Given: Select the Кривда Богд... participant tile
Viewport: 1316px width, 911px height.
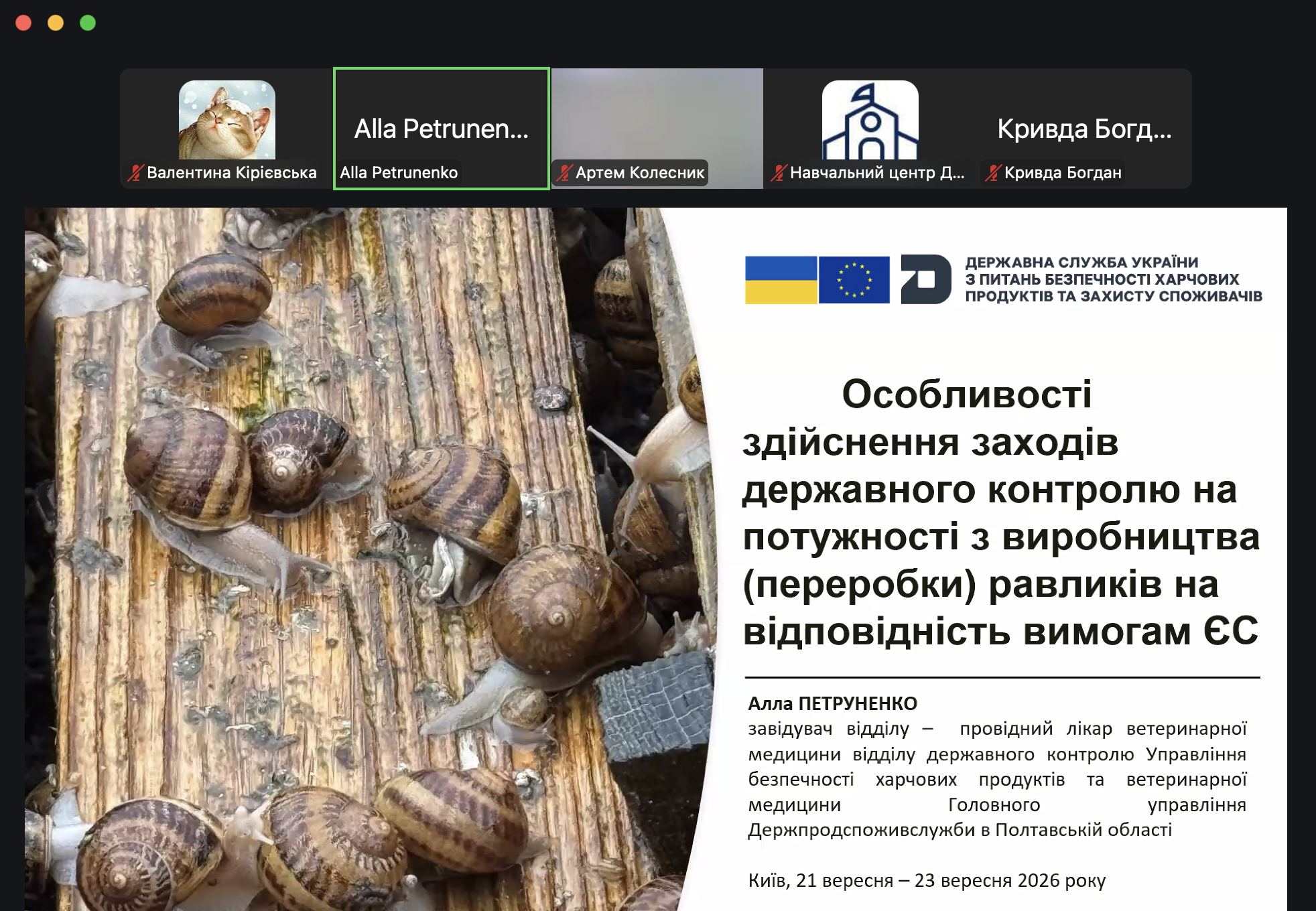Looking at the screenshot, I should 1085,129.
